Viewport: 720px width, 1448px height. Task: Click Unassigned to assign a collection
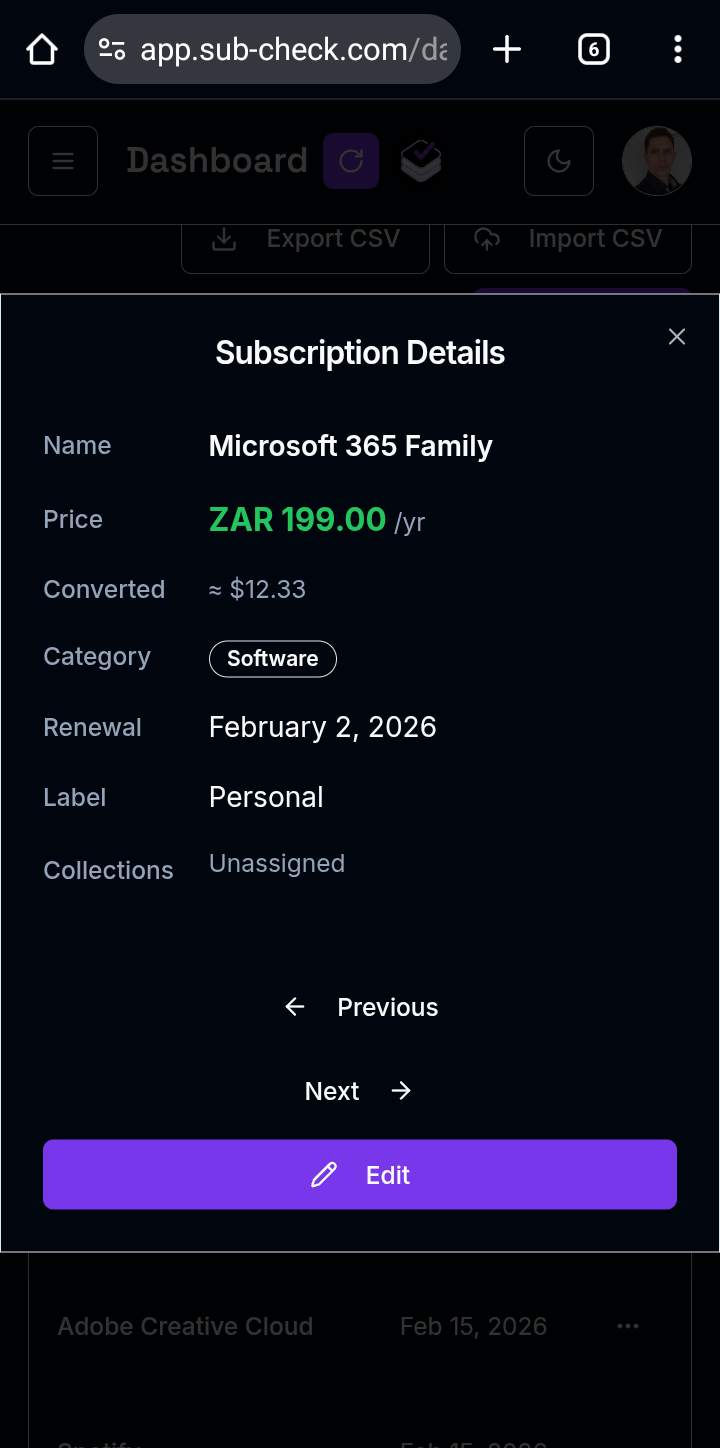(x=277, y=863)
